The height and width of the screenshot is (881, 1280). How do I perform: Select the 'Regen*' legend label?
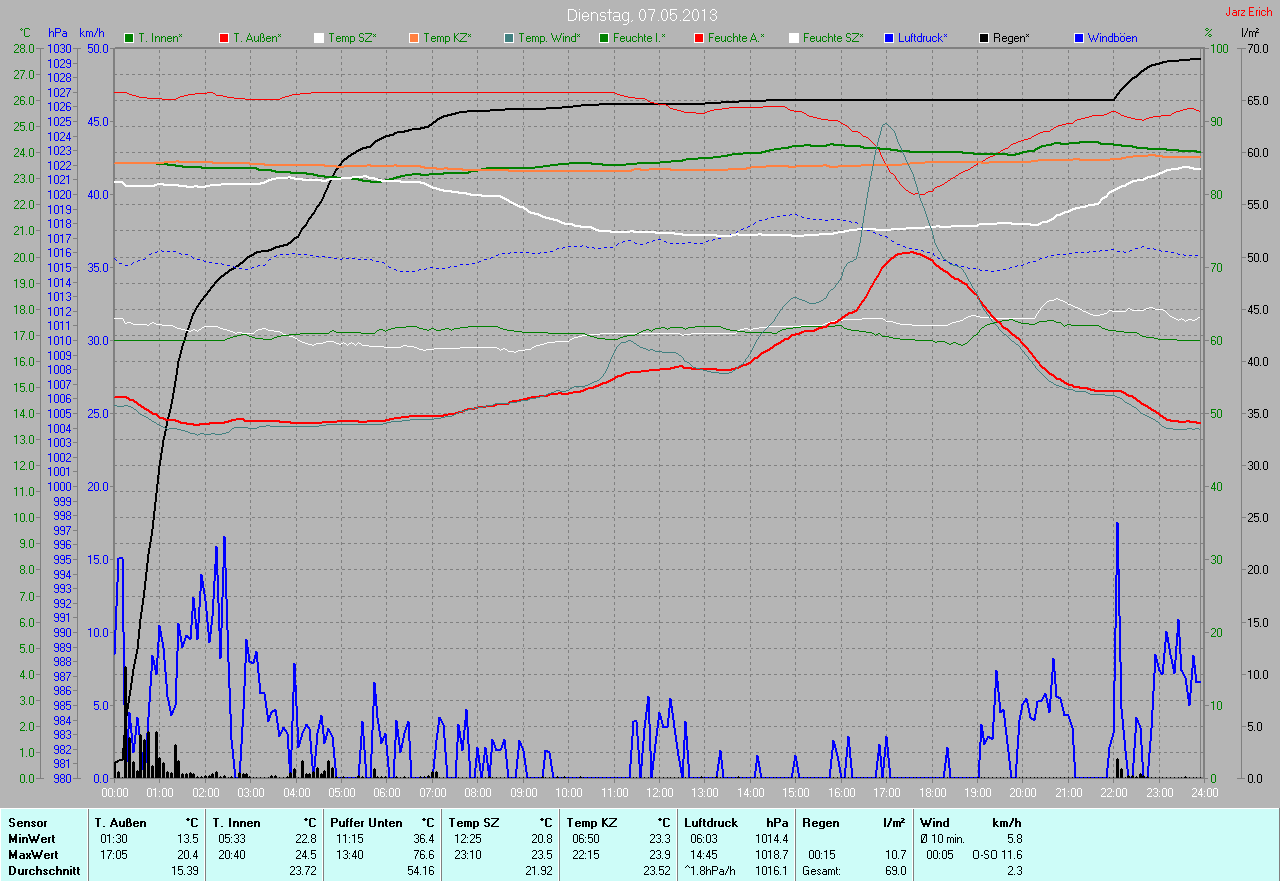click(x=1012, y=38)
